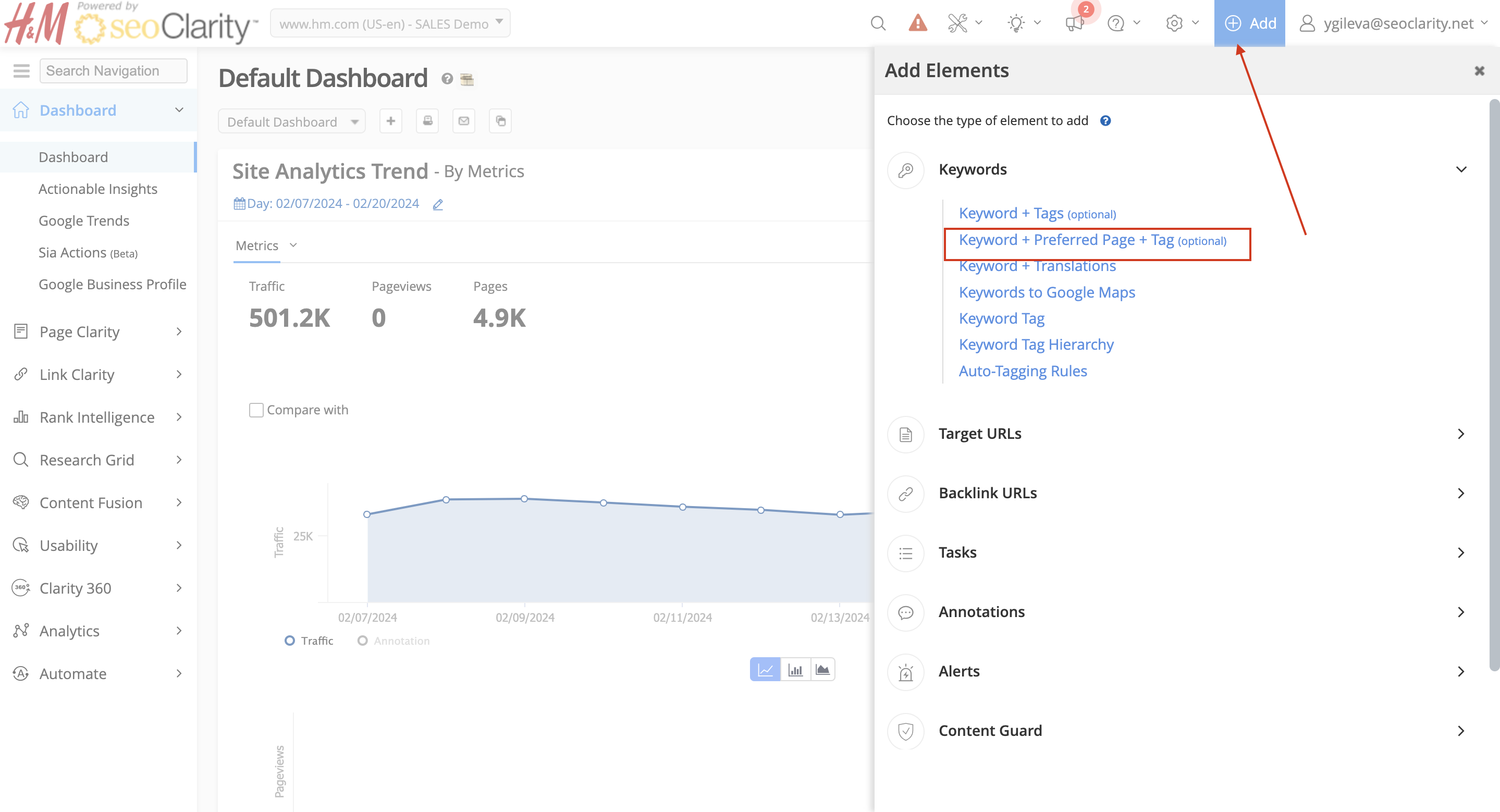Click the search magnifier icon in top bar
Image resolution: width=1500 pixels, height=812 pixels.
pos(878,23)
